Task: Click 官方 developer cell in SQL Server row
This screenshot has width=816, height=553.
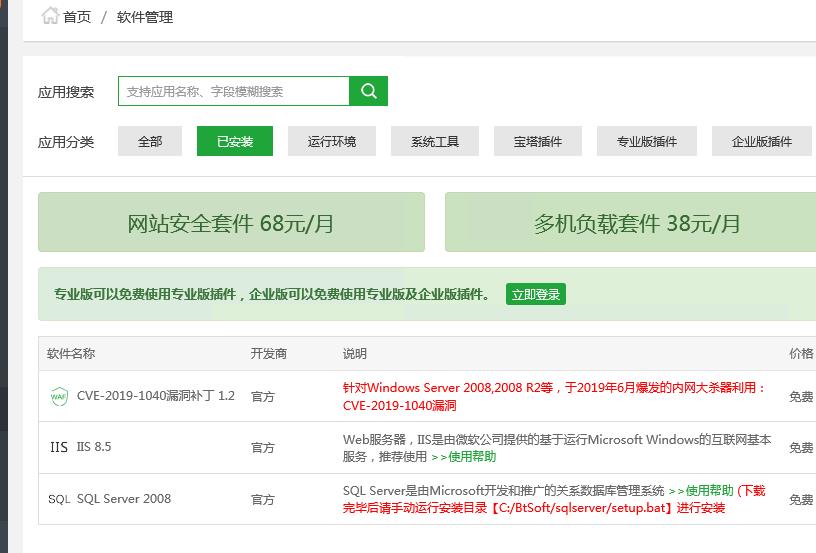Action: (262, 500)
